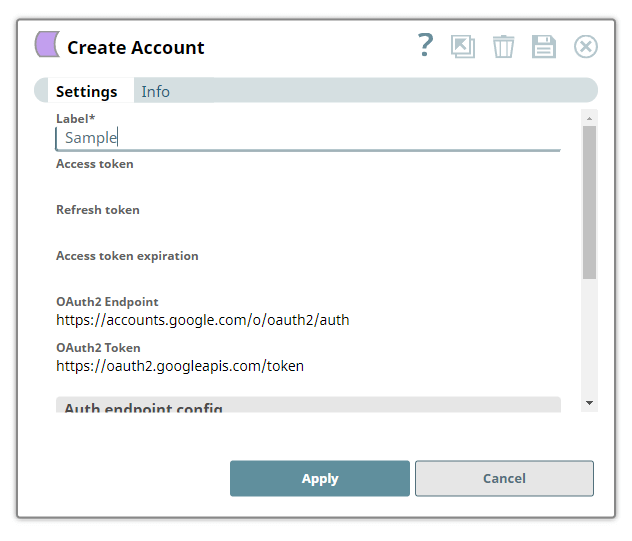This screenshot has width=632, height=541.
Task: Click the Label input field
Action: (x=307, y=138)
